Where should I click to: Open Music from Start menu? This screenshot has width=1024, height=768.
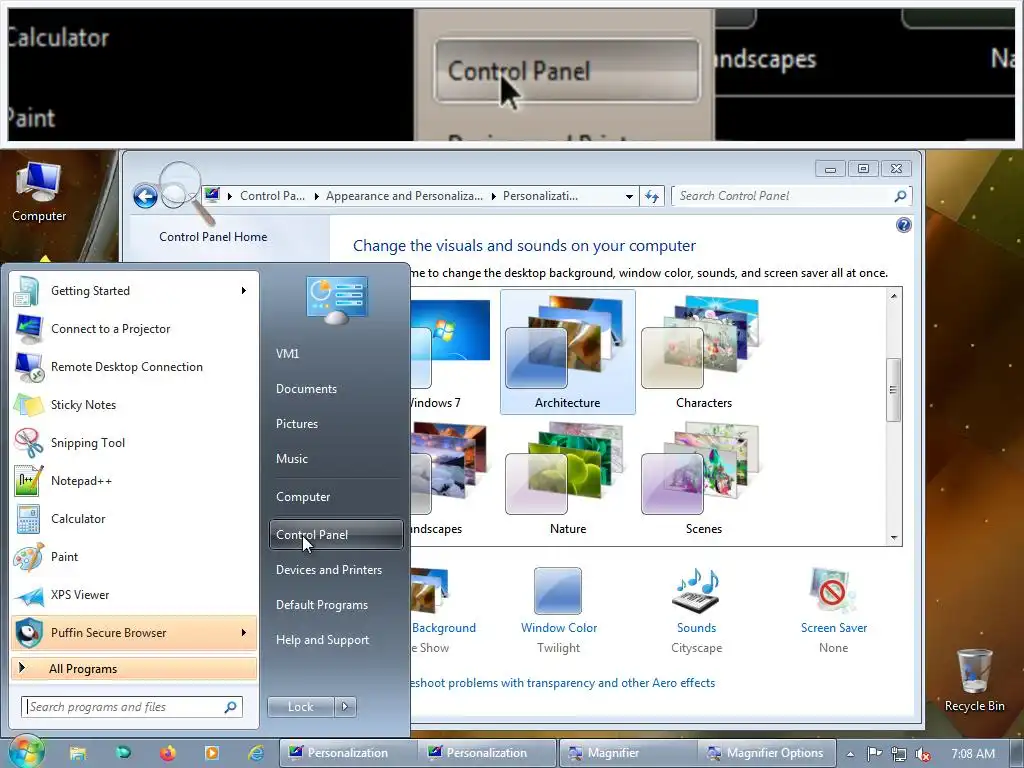(x=291, y=458)
